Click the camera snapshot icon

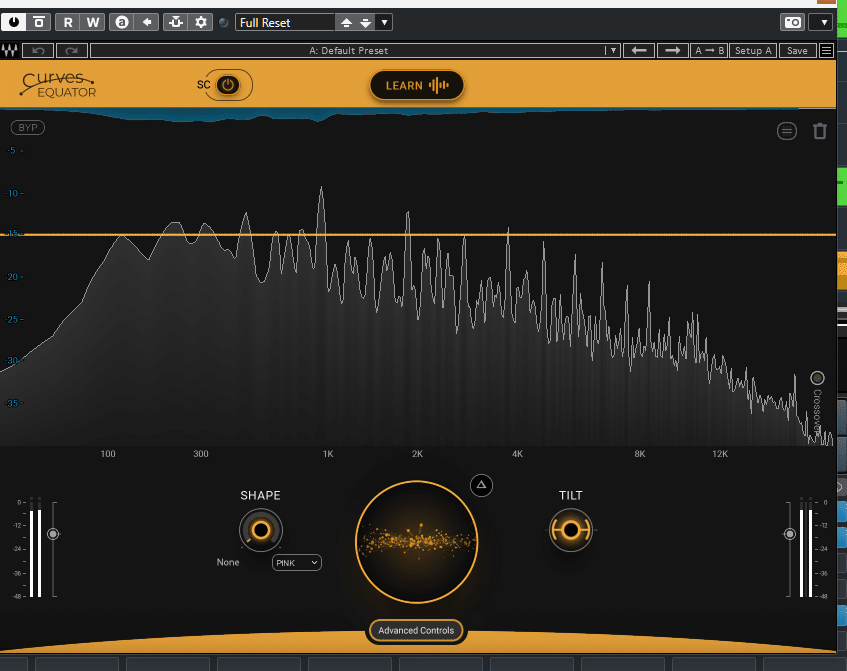tap(792, 22)
